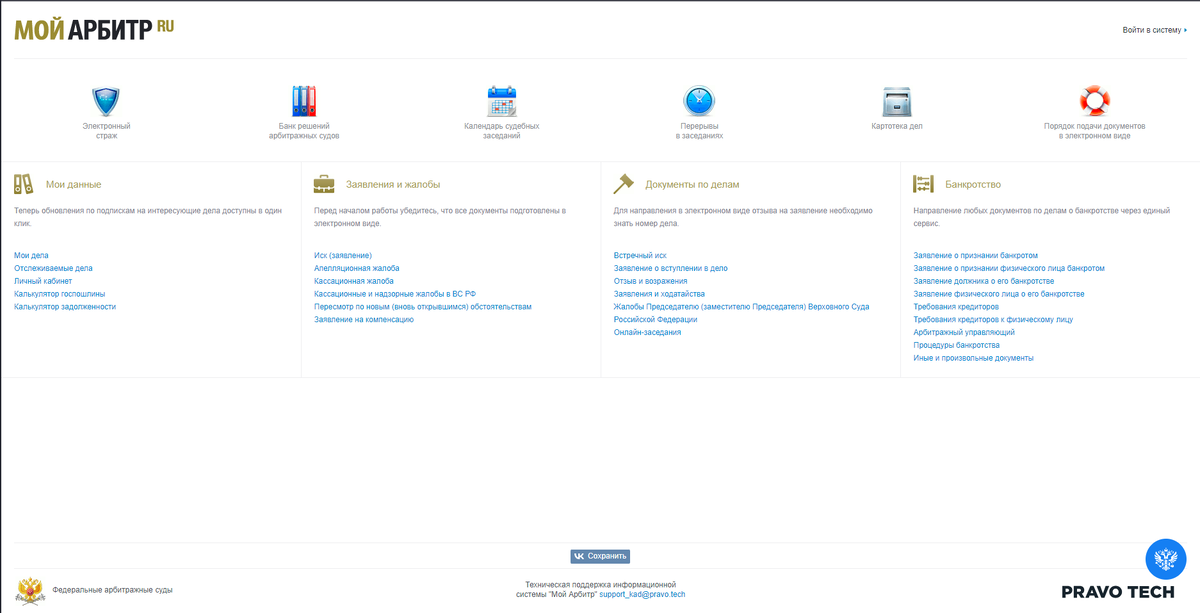Click the Порядок подачи документов label
This screenshot has width=1200, height=613.
[x=1094, y=130]
